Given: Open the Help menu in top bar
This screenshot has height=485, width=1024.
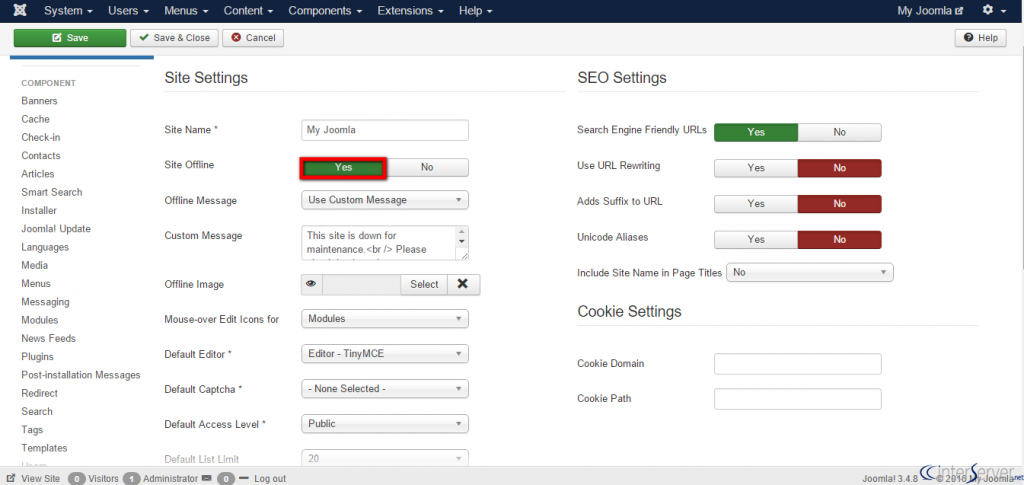Looking at the screenshot, I should pyautogui.click(x=475, y=11).
